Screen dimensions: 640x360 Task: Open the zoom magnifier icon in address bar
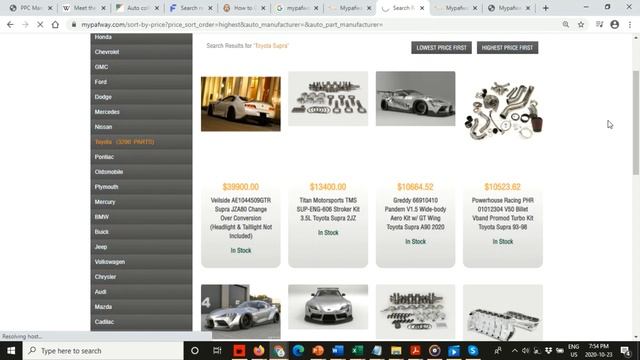[566, 24]
